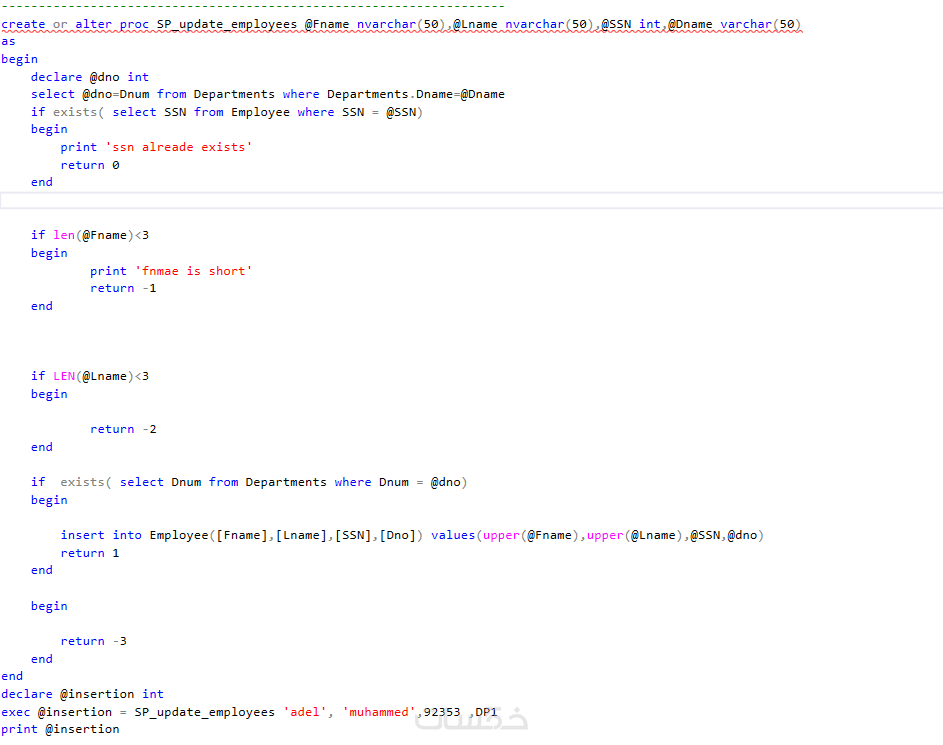Screen dimensions: 943x745
Task: Click the string 'fnmae is short'
Action: (x=194, y=271)
